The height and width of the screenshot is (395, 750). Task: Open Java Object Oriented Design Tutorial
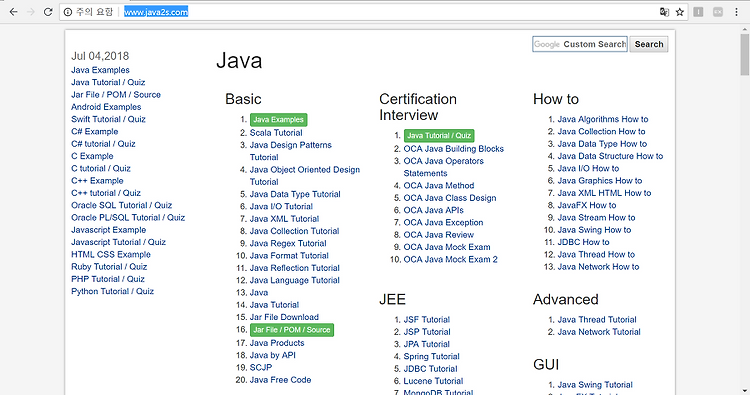pos(305,176)
